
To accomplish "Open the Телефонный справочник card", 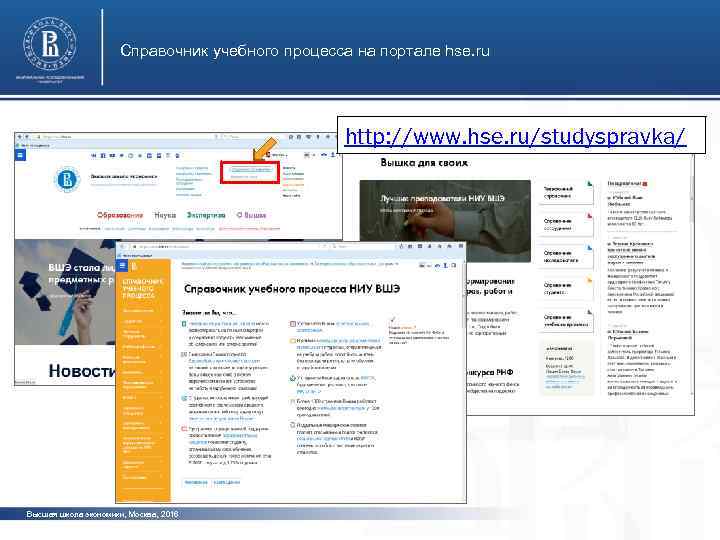I will (x=568, y=192).
